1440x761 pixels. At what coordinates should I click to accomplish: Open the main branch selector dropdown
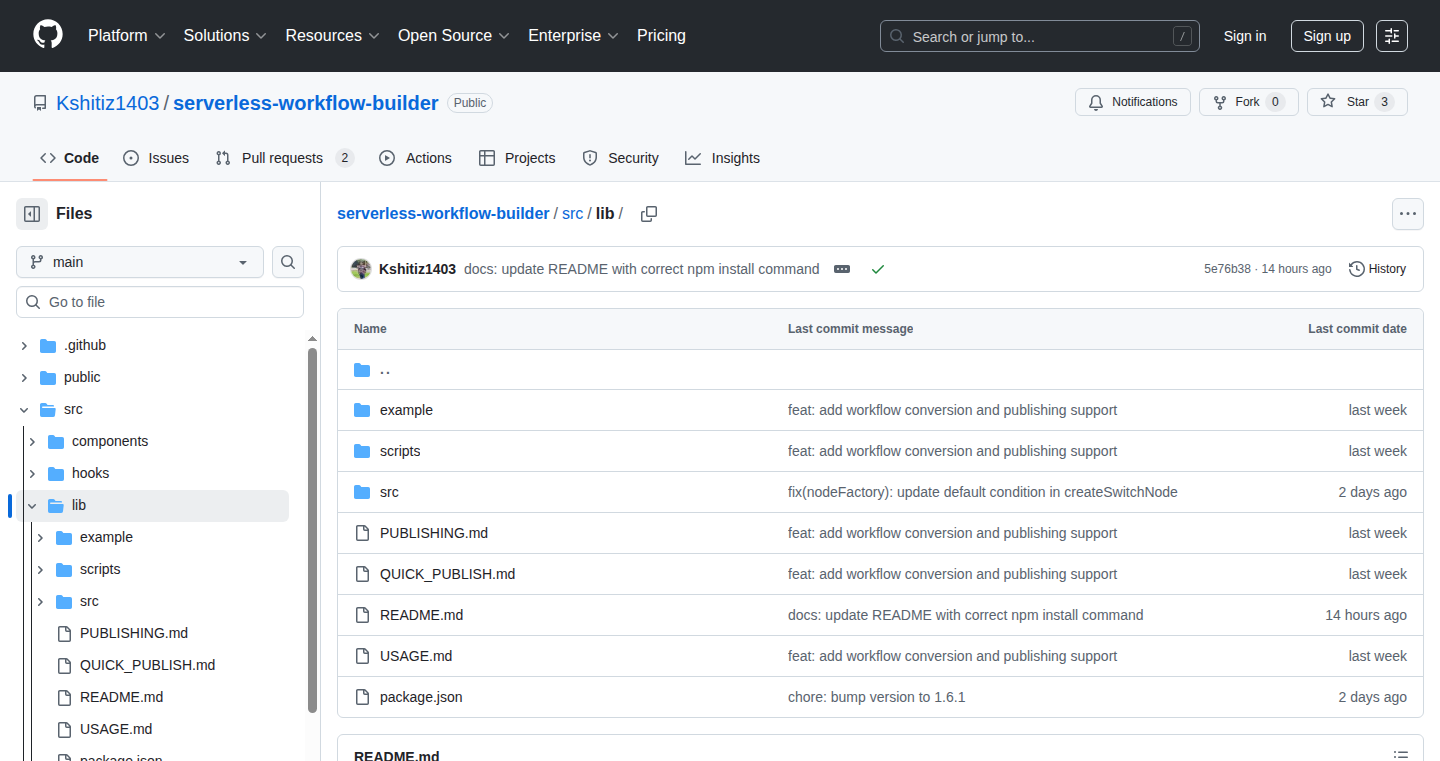140,262
